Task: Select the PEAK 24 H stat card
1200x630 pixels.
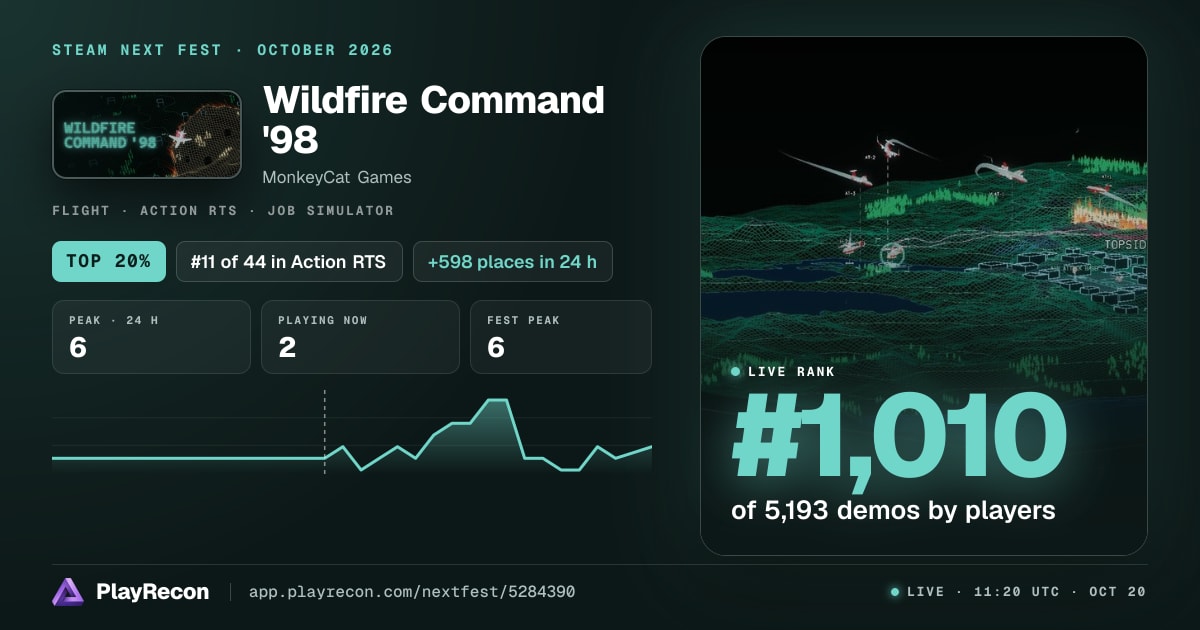Action: (x=151, y=337)
